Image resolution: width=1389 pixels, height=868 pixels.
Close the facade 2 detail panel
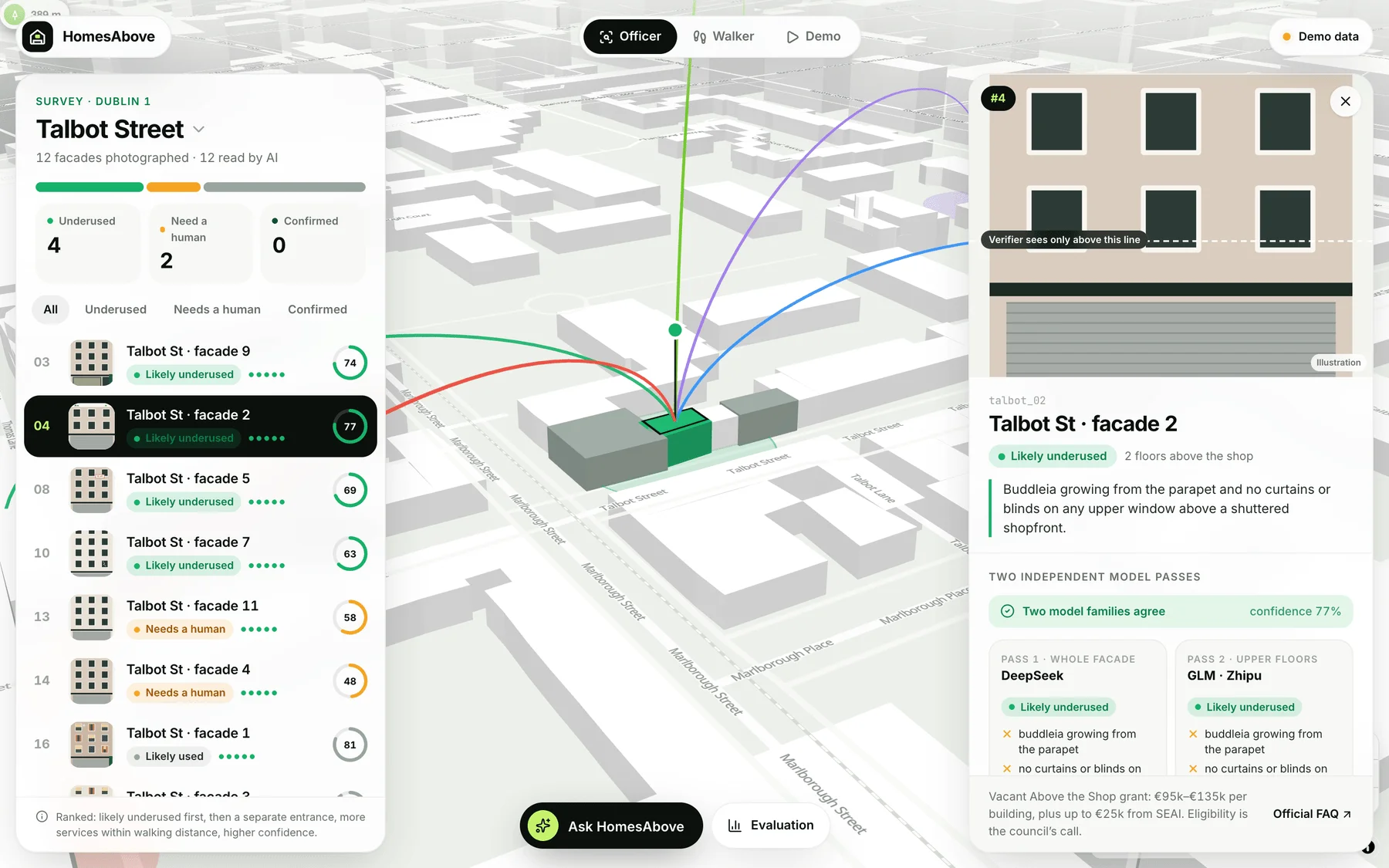(x=1345, y=101)
